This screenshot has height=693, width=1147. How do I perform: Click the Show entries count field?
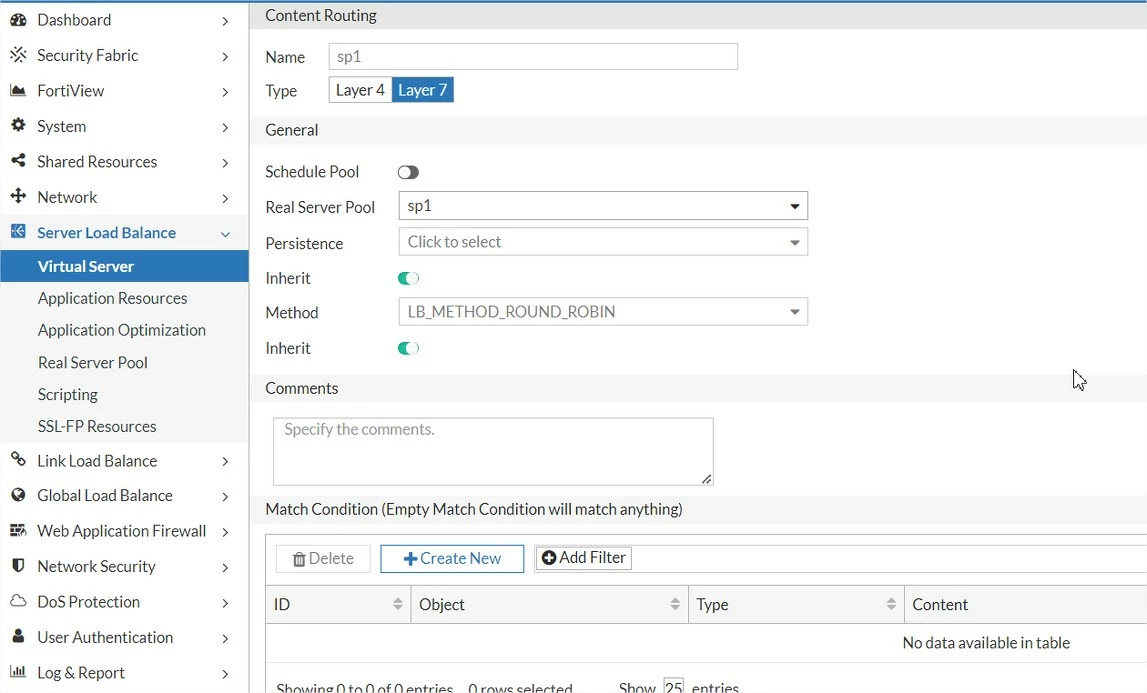tap(673, 686)
